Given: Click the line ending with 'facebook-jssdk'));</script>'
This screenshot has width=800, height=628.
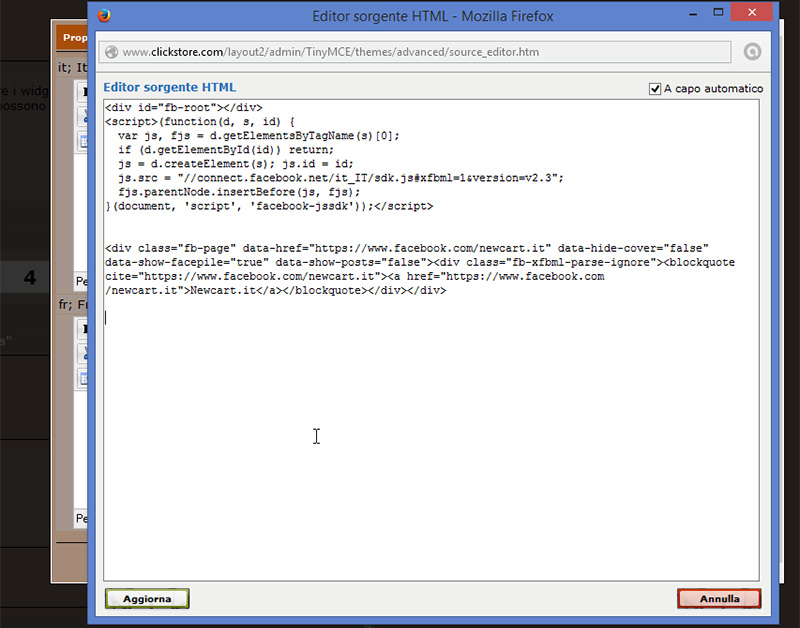Looking at the screenshot, I should (269, 206).
